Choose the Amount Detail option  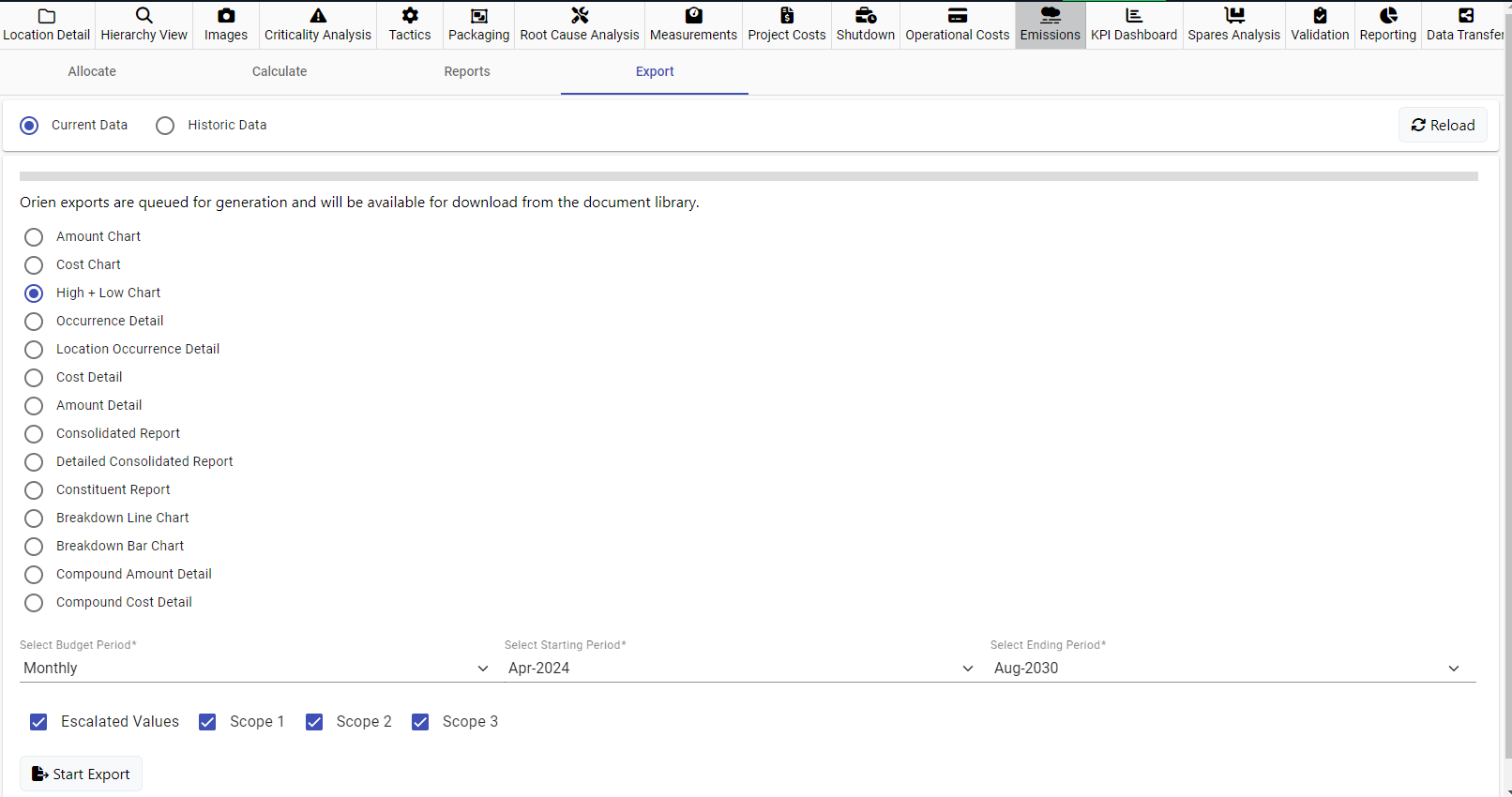(x=34, y=406)
